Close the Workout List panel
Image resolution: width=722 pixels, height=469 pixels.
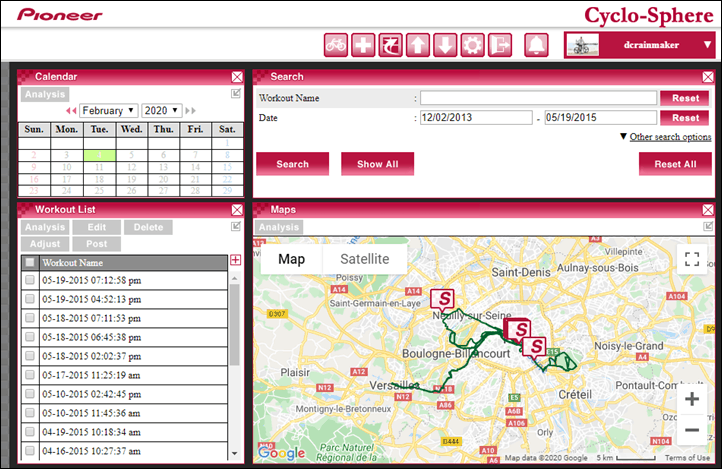(x=237, y=210)
